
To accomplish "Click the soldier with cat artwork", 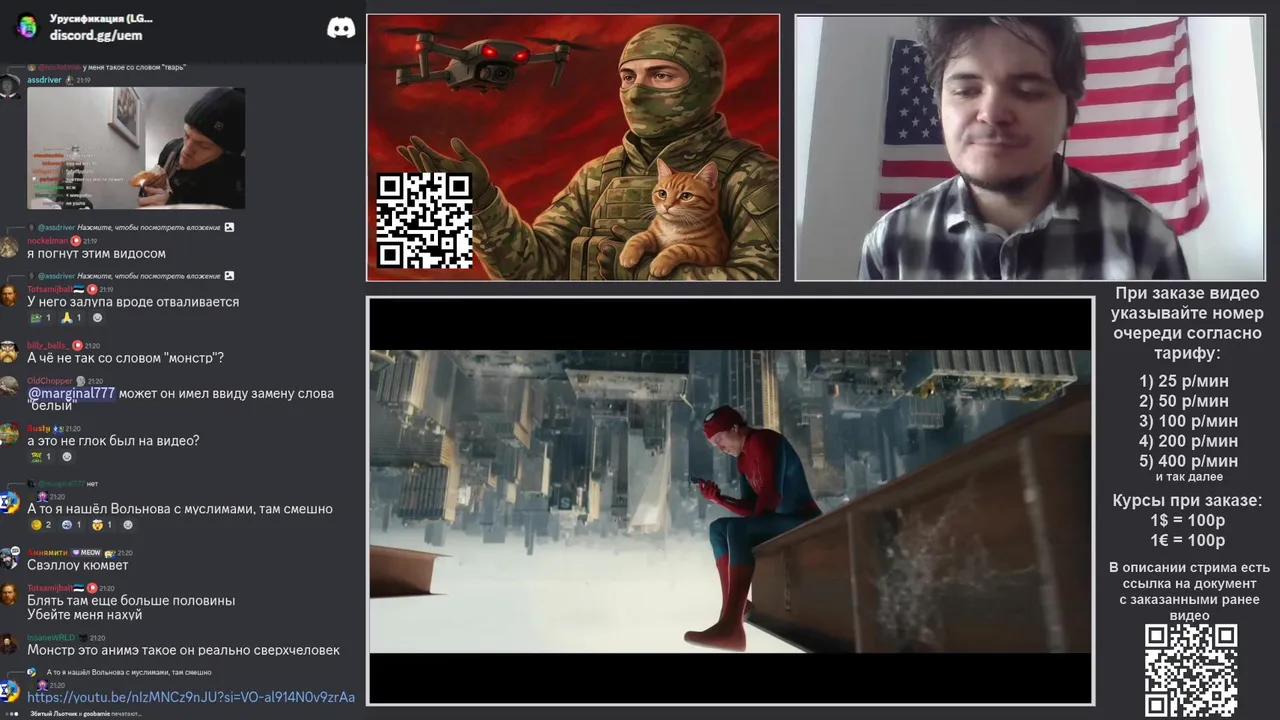I will click(x=573, y=147).
